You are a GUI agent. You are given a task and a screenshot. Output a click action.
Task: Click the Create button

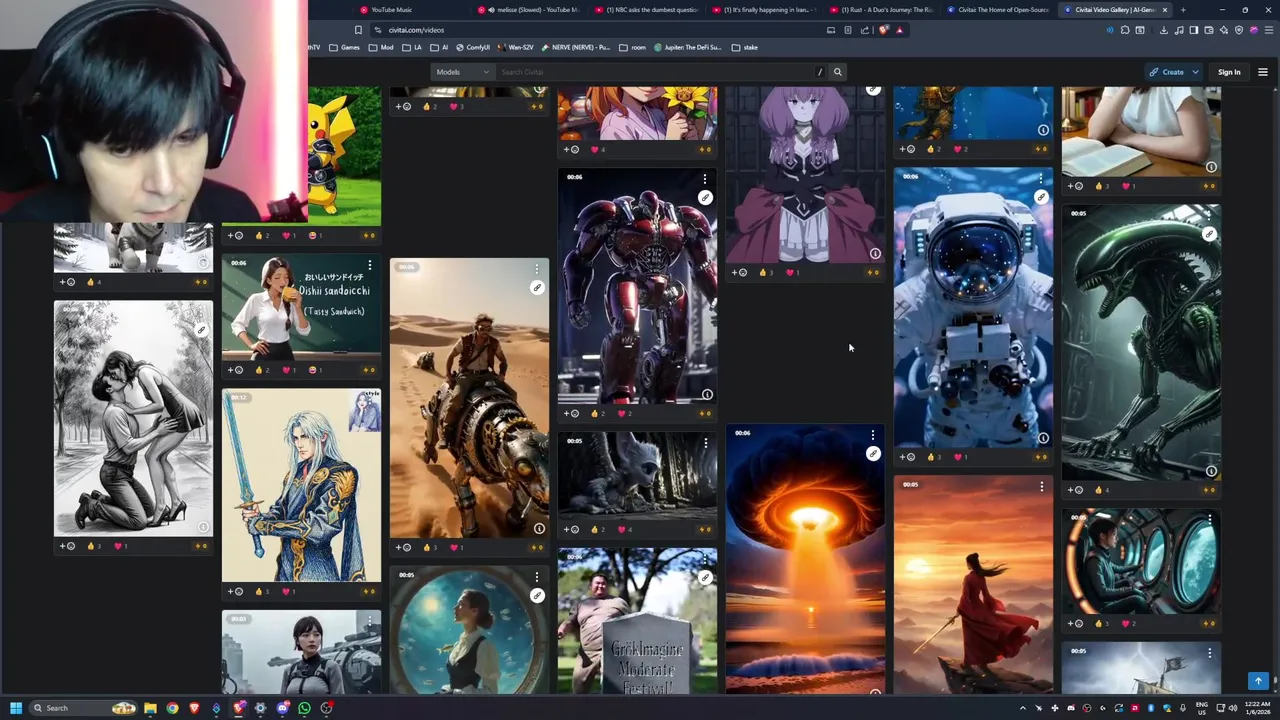point(1167,72)
